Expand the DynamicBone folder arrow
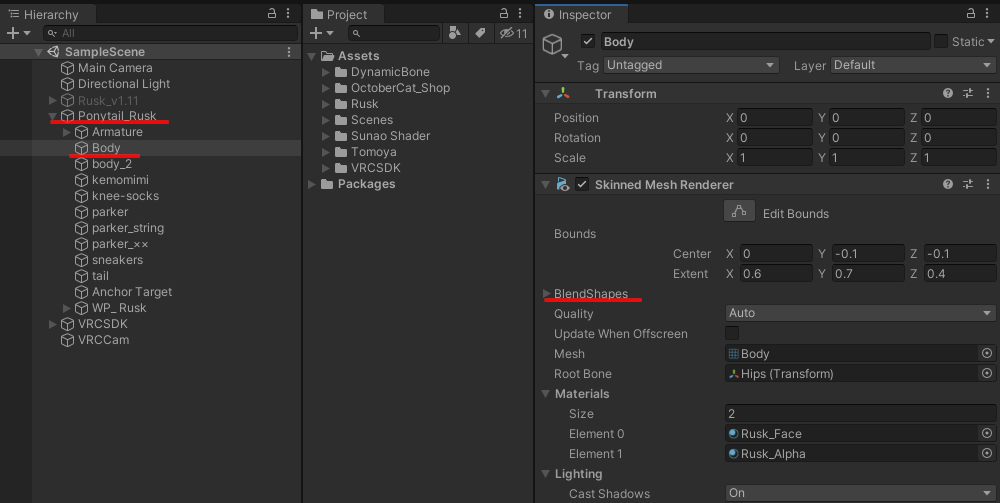The image size is (1000, 503). (326, 72)
